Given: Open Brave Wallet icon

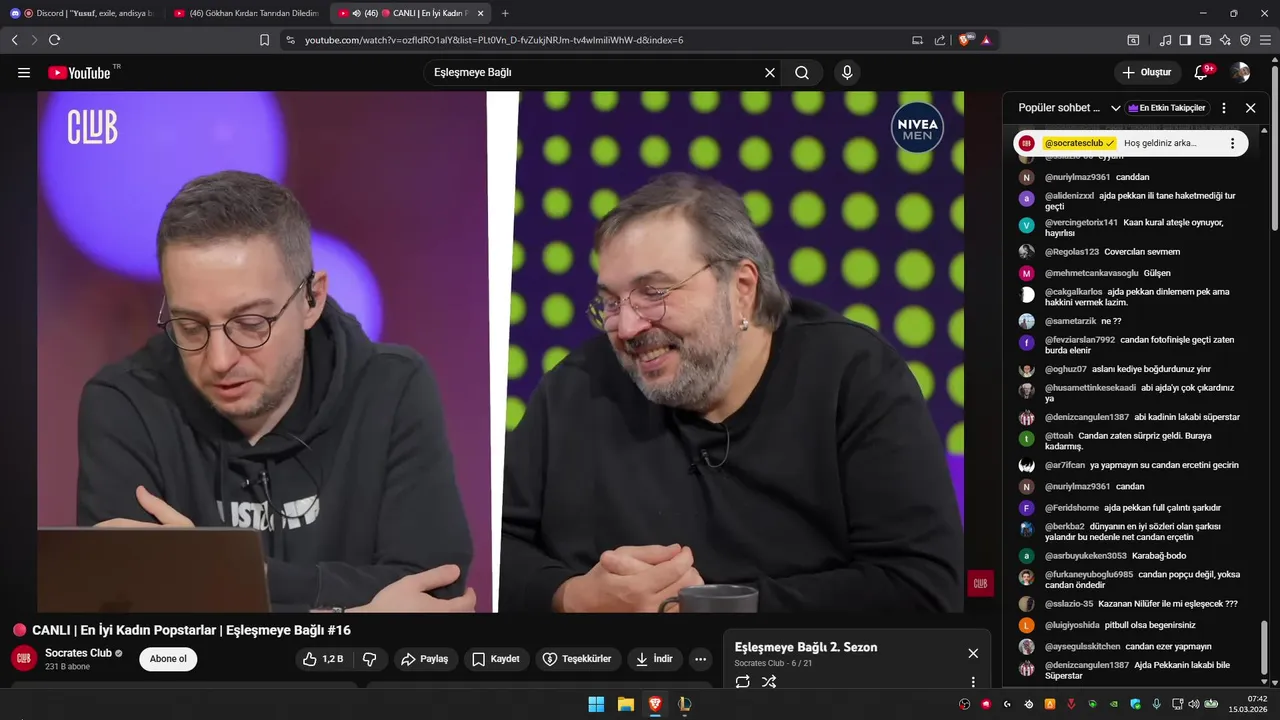Looking at the screenshot, I should tap(1205, 40).
